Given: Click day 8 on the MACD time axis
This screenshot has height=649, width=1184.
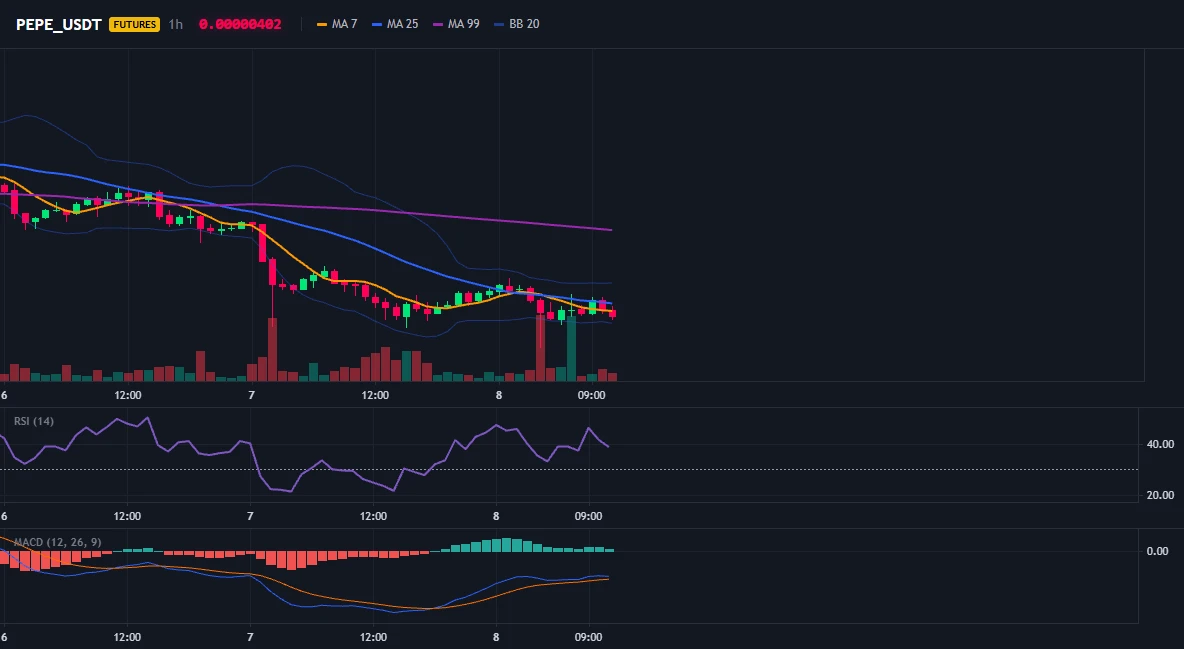Looking at the screenshot, I should (496, 637).
